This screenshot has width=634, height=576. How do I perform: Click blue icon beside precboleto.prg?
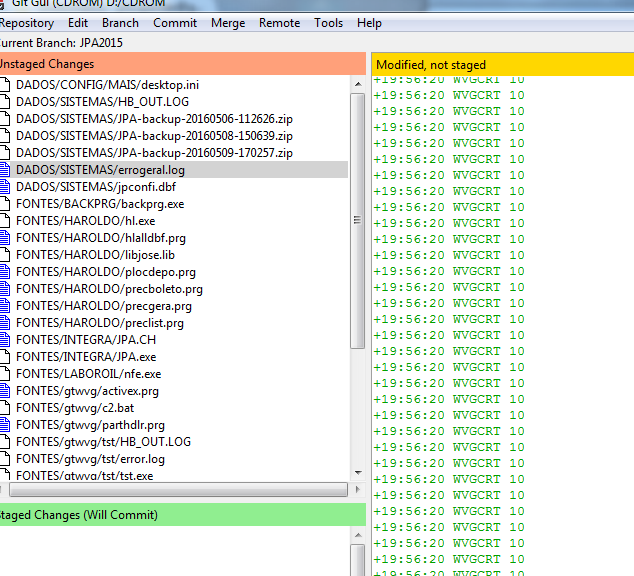(x=4, y=289)
